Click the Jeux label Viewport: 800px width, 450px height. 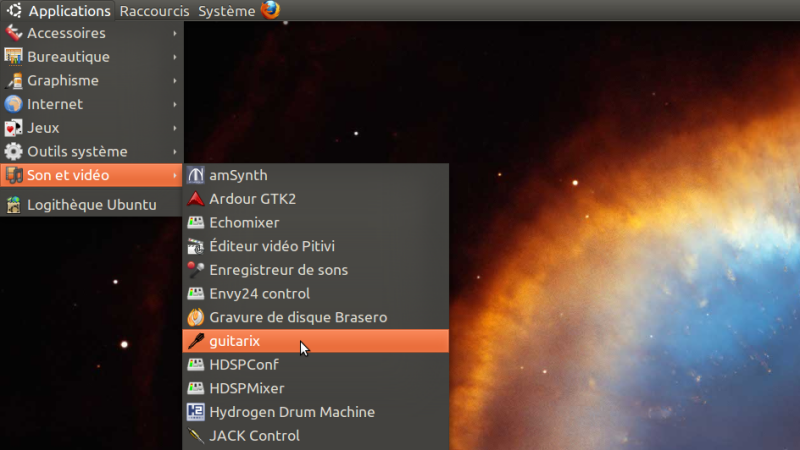[x=43, y=128]
